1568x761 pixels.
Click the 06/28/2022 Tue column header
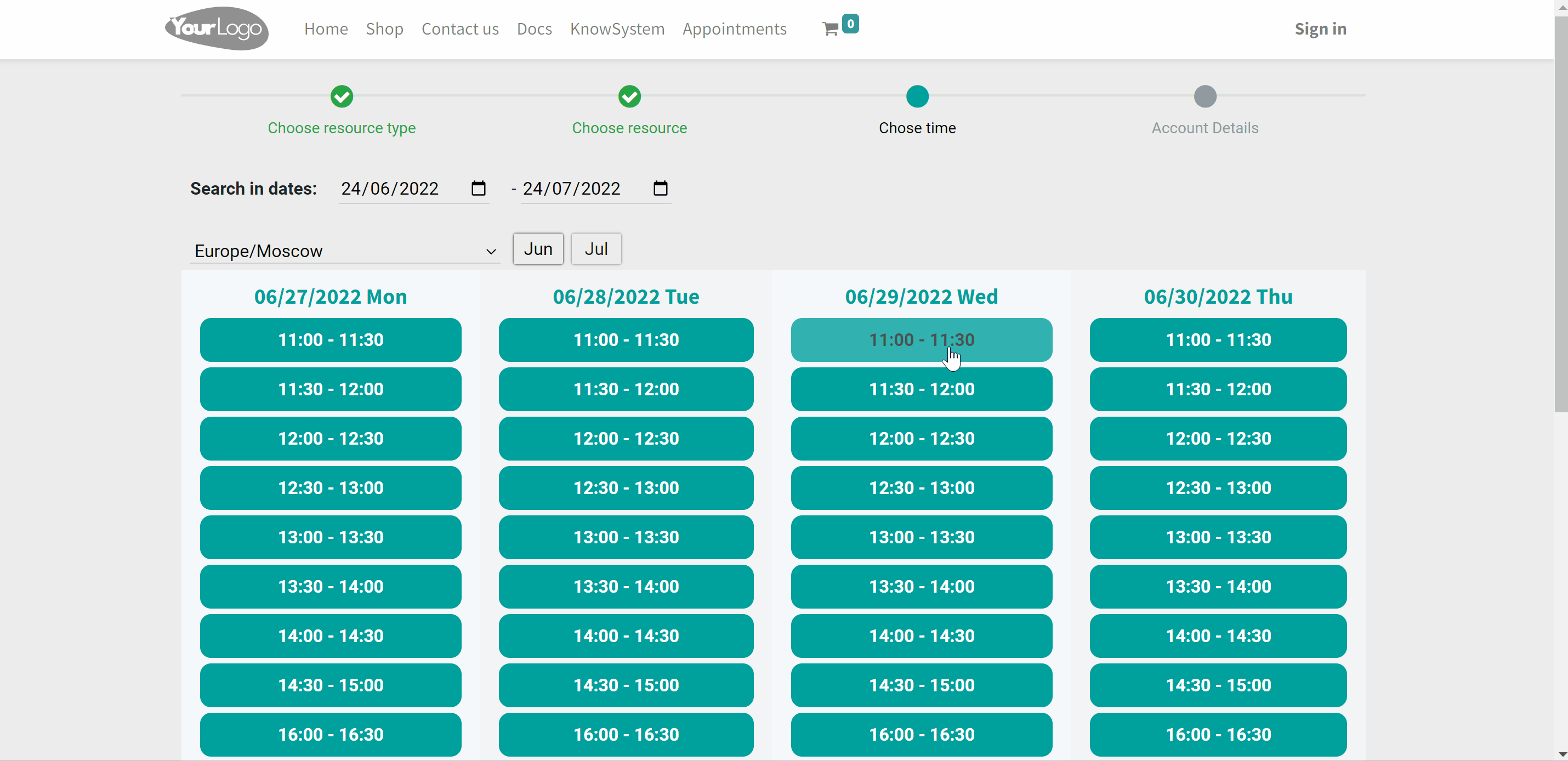[626, 297]
